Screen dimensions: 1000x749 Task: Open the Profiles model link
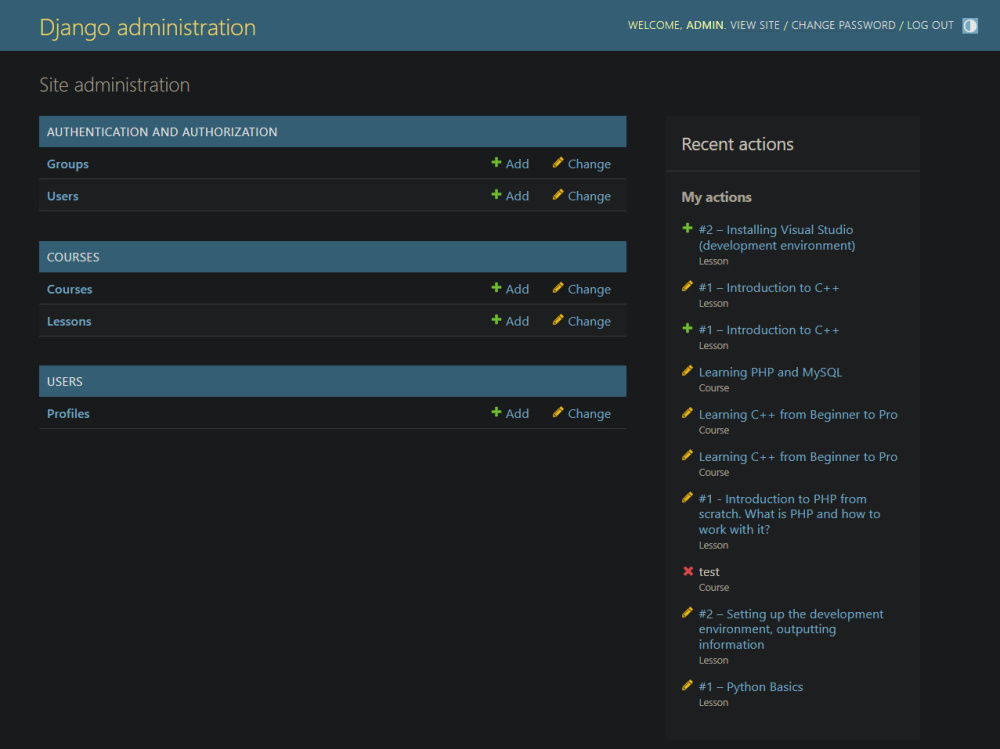click(68, 413)
